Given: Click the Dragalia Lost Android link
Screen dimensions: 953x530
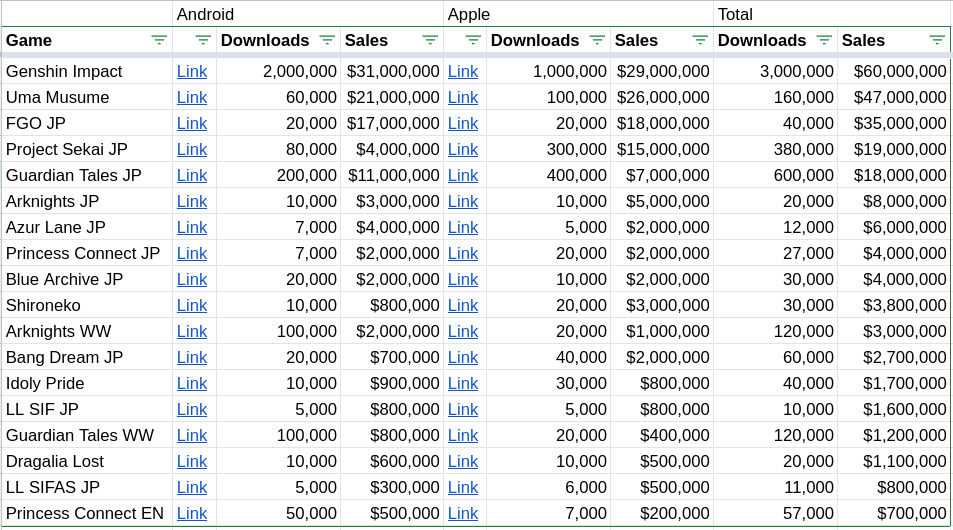Looking at the screenshot, I should [192, 462].
